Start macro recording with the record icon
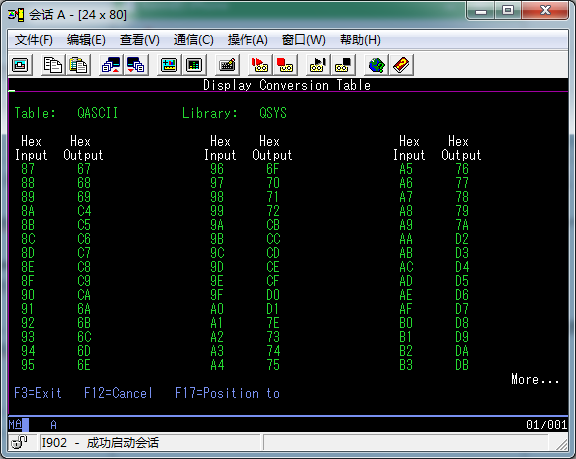Image resolution: width=576 pixels, height=459 pixels. coord(260,65)
